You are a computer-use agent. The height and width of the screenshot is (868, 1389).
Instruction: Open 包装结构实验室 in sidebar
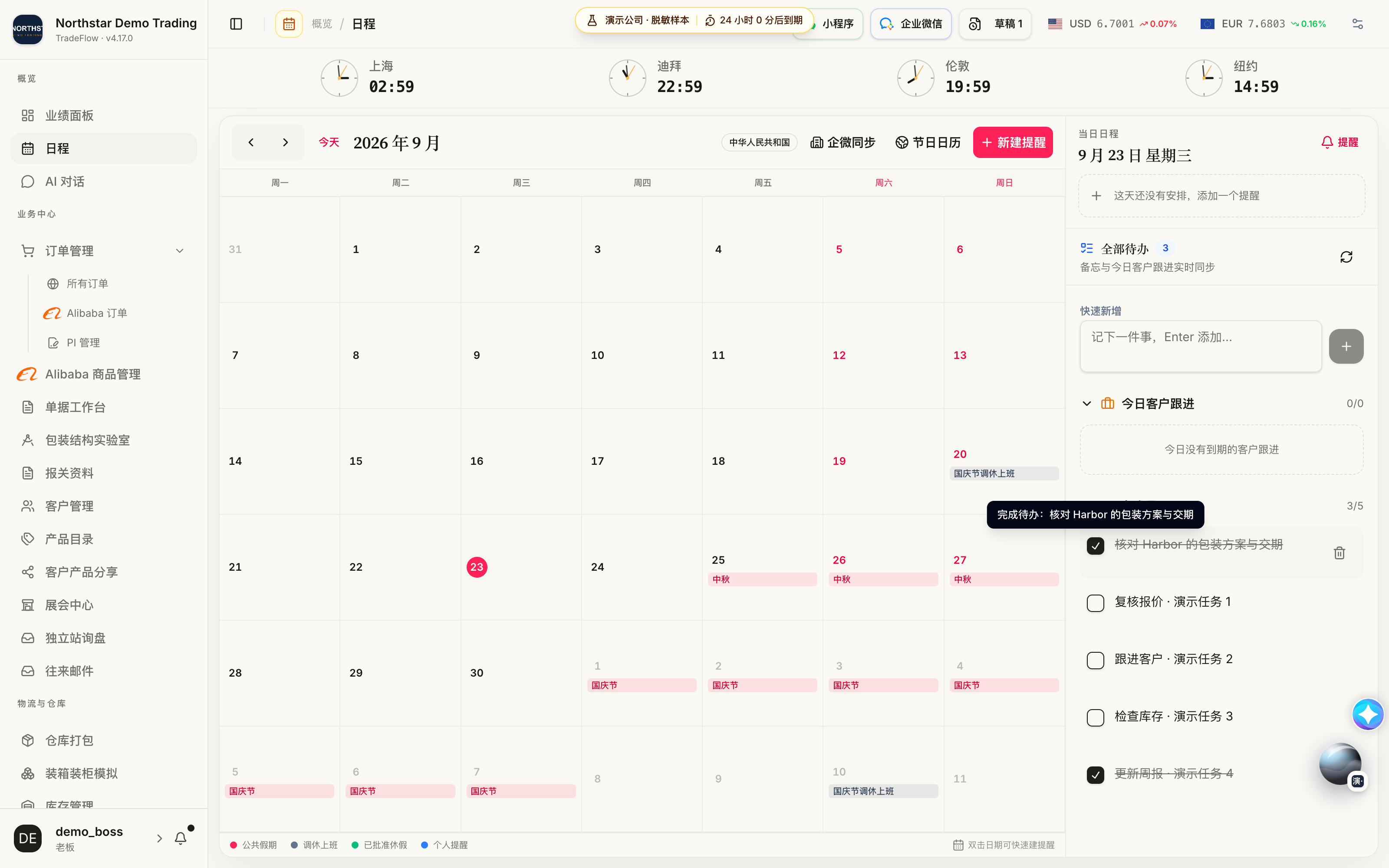tap(103, 440)
